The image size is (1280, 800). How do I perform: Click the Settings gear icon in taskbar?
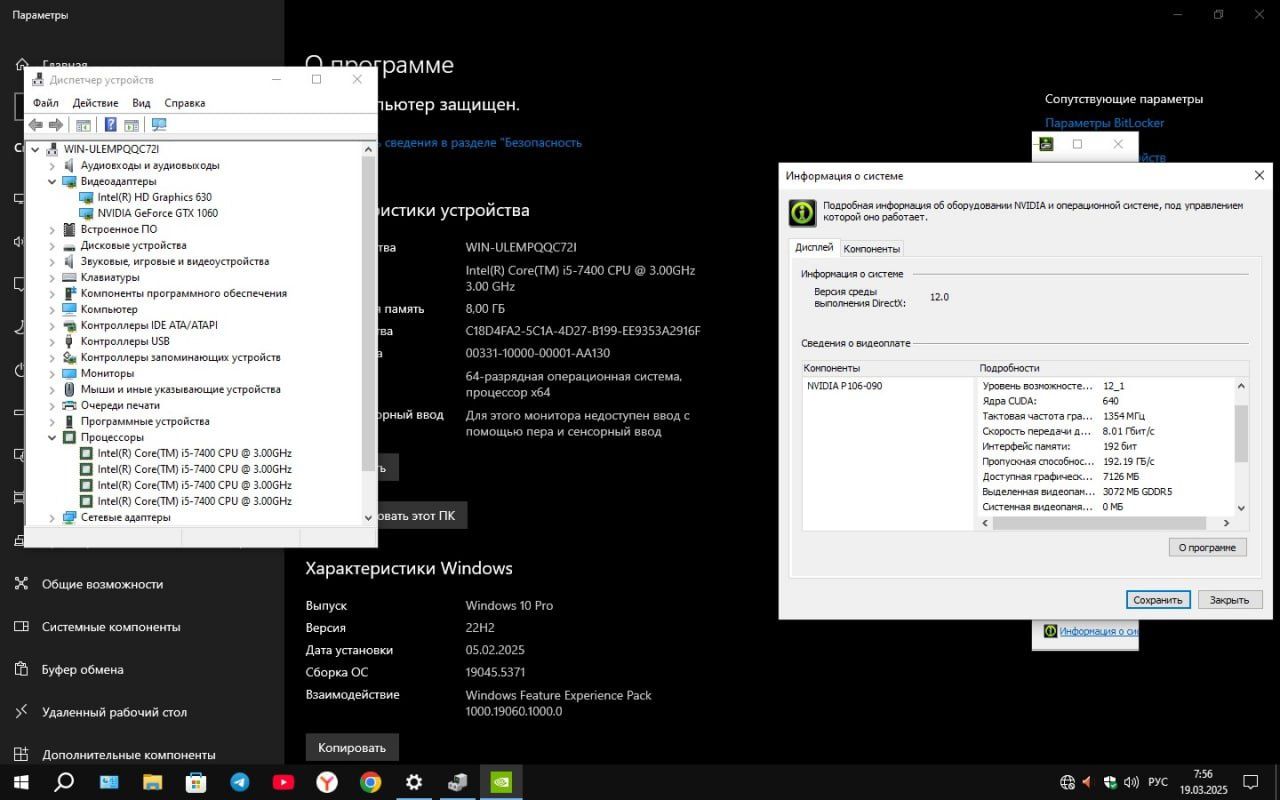pyautogui.click(x=414, y=782)
